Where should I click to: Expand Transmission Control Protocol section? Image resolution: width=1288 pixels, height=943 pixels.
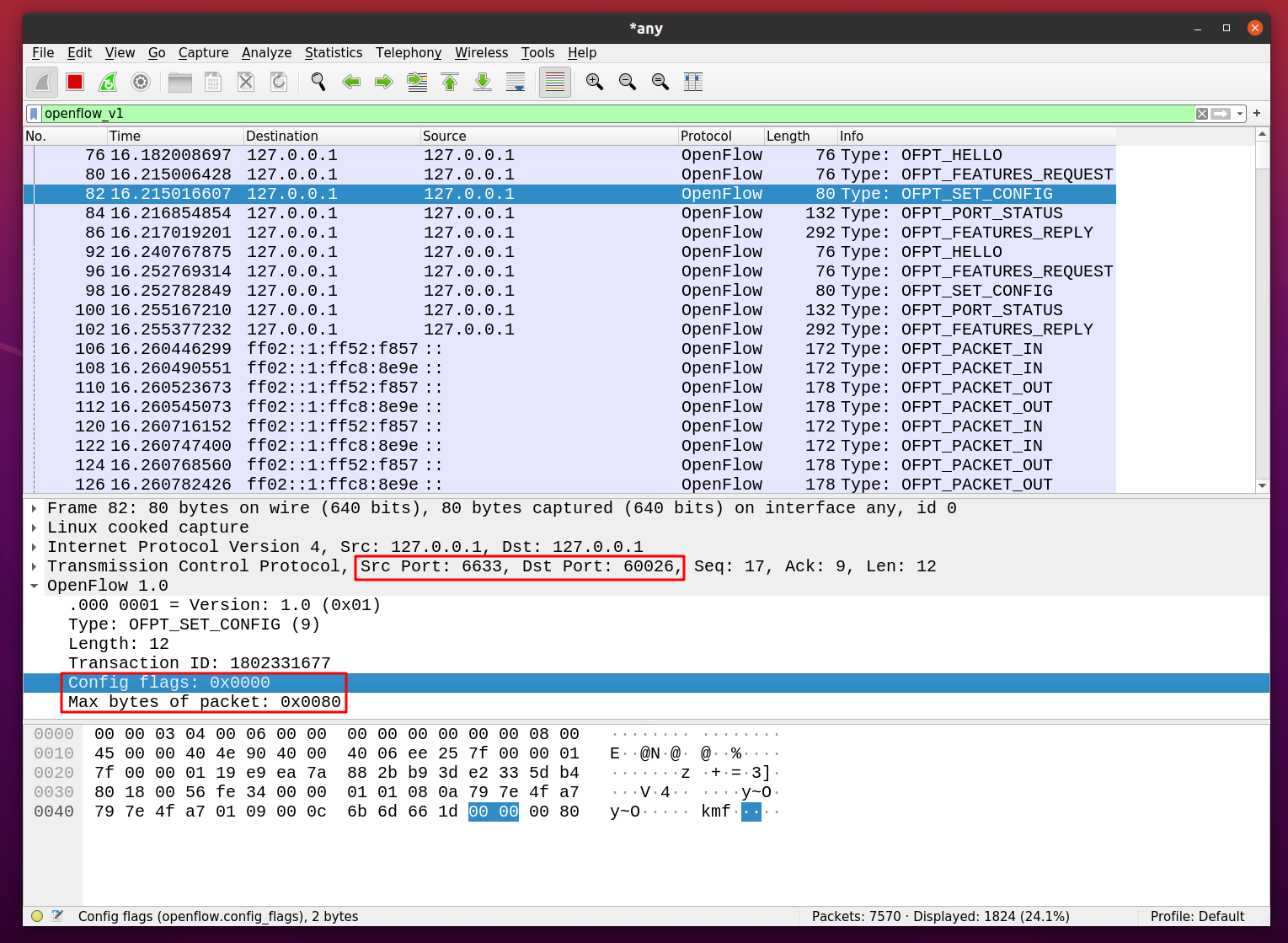(34, 566)
